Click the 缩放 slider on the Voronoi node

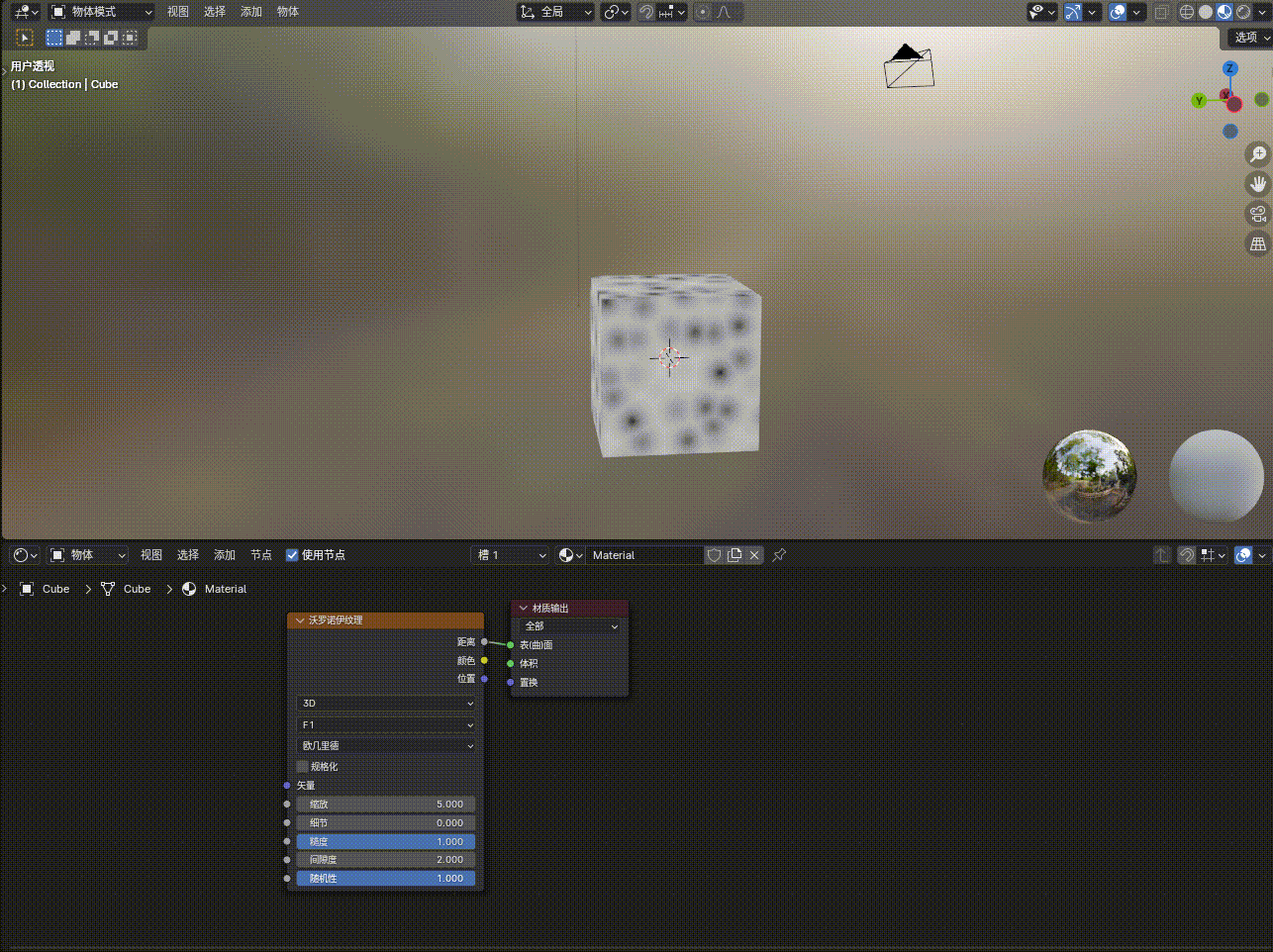point(385,804)
